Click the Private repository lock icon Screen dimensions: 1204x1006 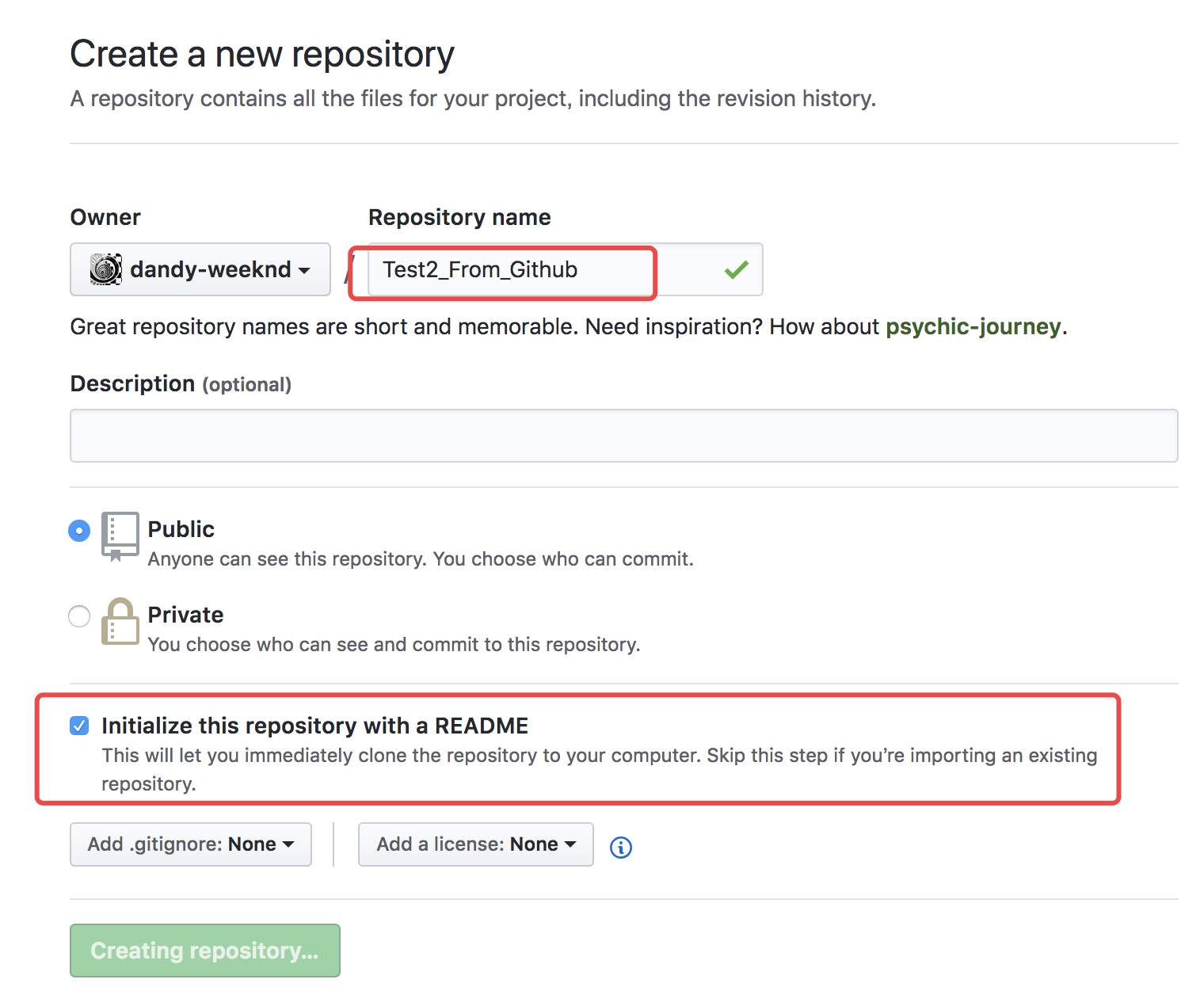click(x=120, y=622)
